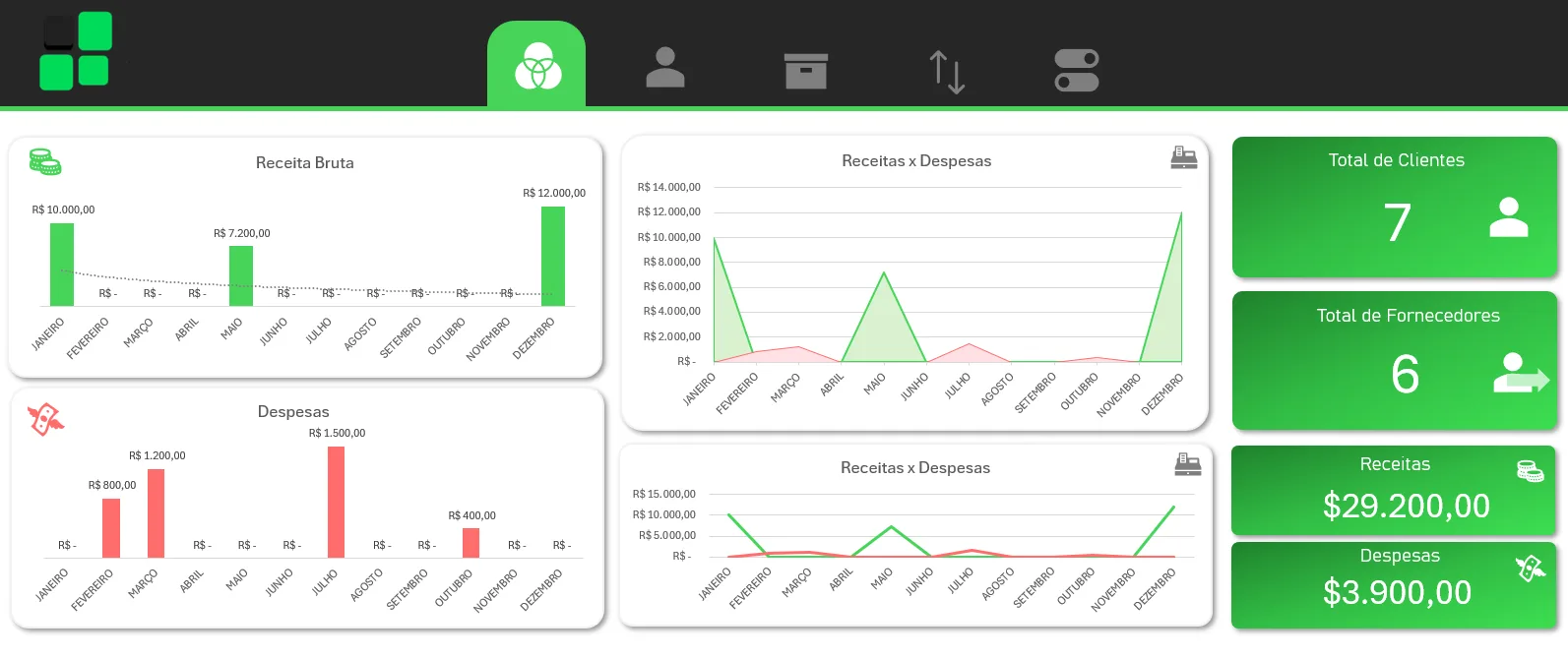Click supplier arrow icon in Total de Fornecedores
Image resolution: width=1568 pixels, height=659 pixels.
1520,374
